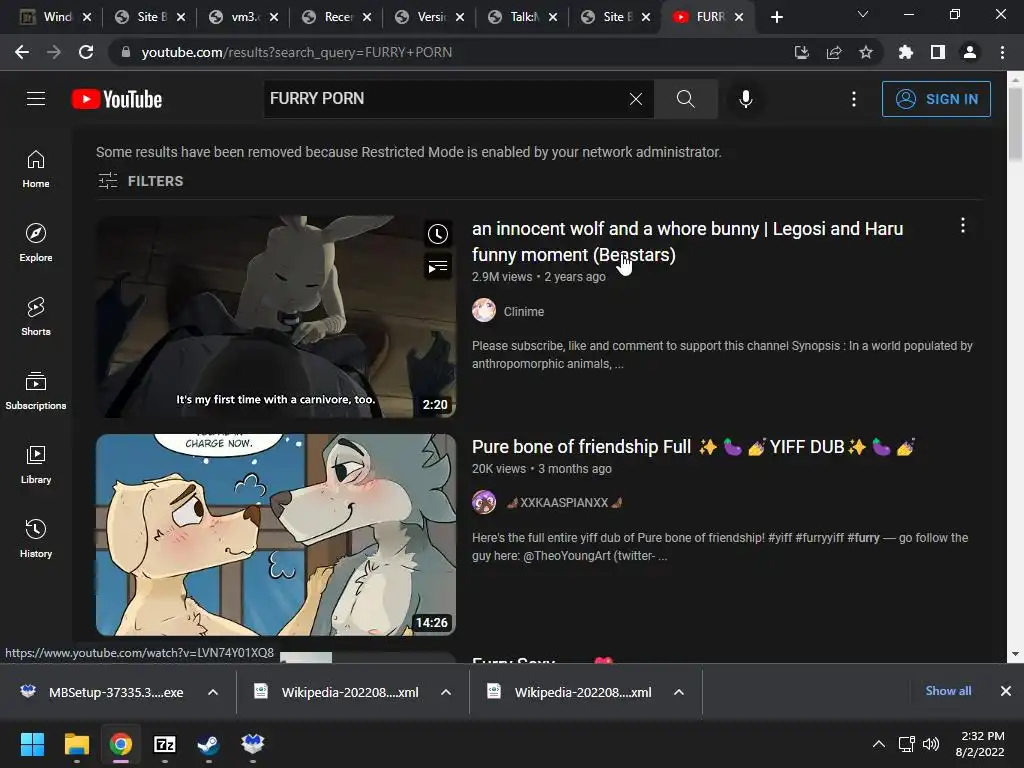Screen dimensions: 1024x768
Task: Open the YouTube hamburger guide menu
Action: tap(36, 99)
